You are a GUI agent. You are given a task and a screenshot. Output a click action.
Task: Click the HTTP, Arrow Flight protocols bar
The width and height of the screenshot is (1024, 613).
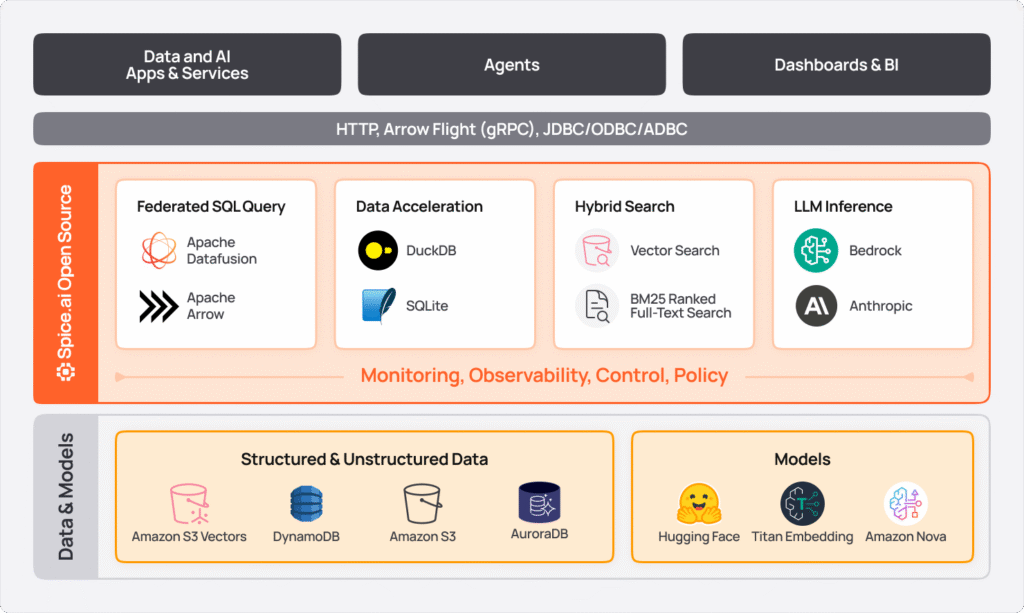511,129
